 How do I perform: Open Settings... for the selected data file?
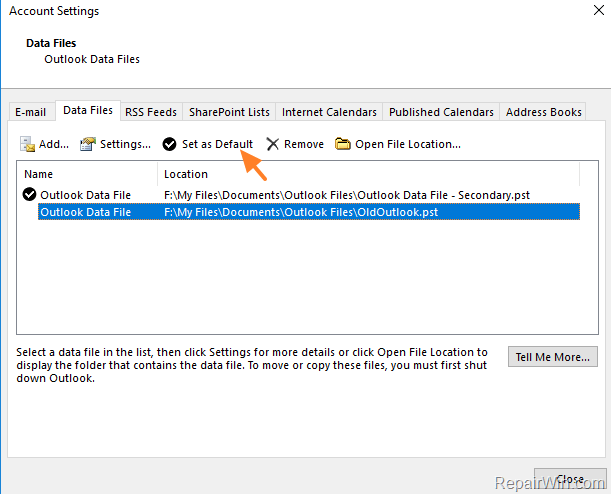[125, 144]
